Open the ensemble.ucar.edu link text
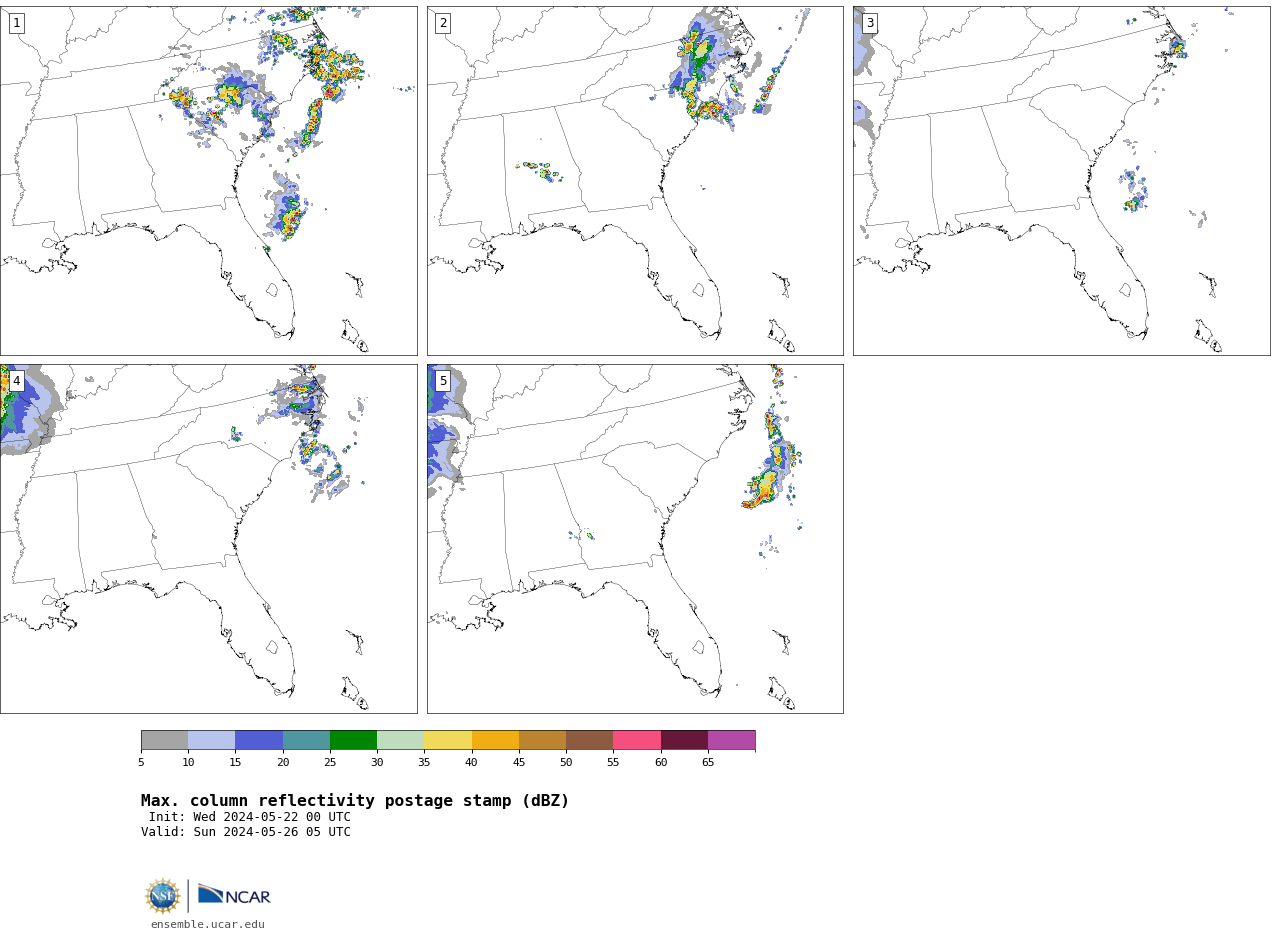Image resolution: width=1280 pixels, height=936 pixels. pyautogui.click(x=208, y=925)
